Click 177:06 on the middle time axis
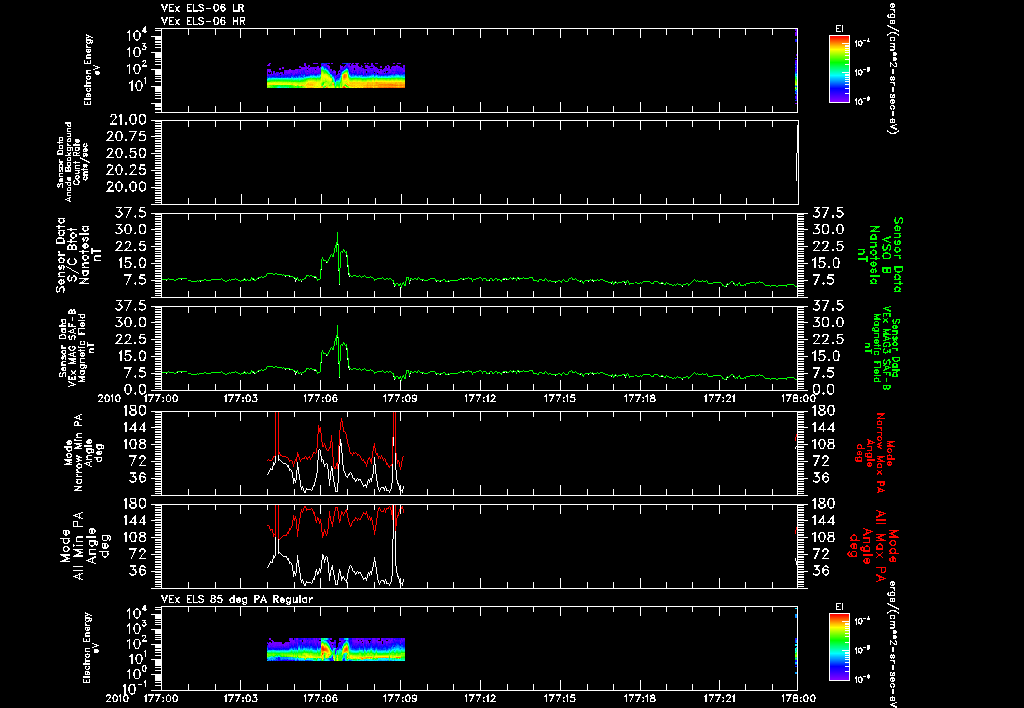The image size is (1024, 708). (x=320, y=397)
